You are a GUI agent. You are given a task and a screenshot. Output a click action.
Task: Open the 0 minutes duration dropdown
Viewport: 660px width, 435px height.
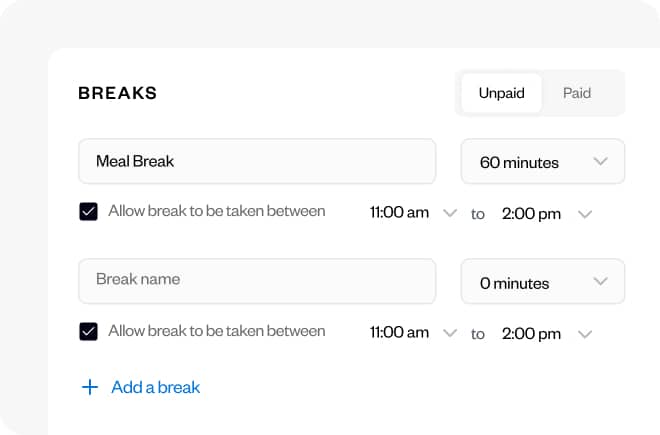click(x=542, y=282)
